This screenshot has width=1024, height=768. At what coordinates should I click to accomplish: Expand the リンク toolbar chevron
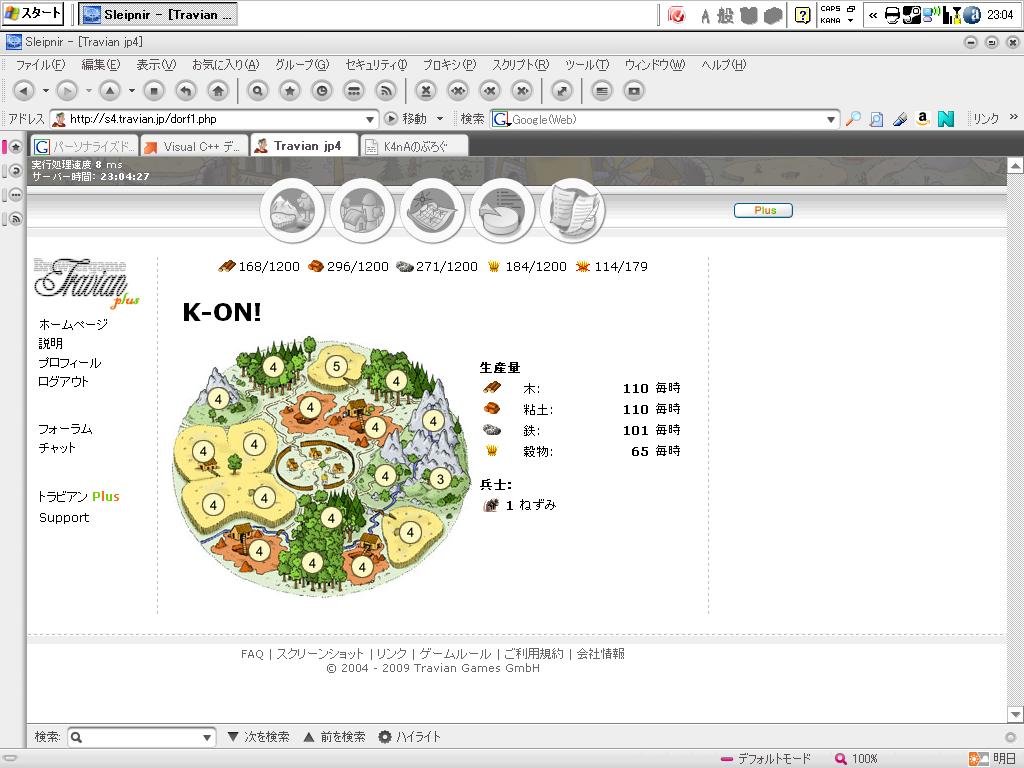[x=1014, y=117]
